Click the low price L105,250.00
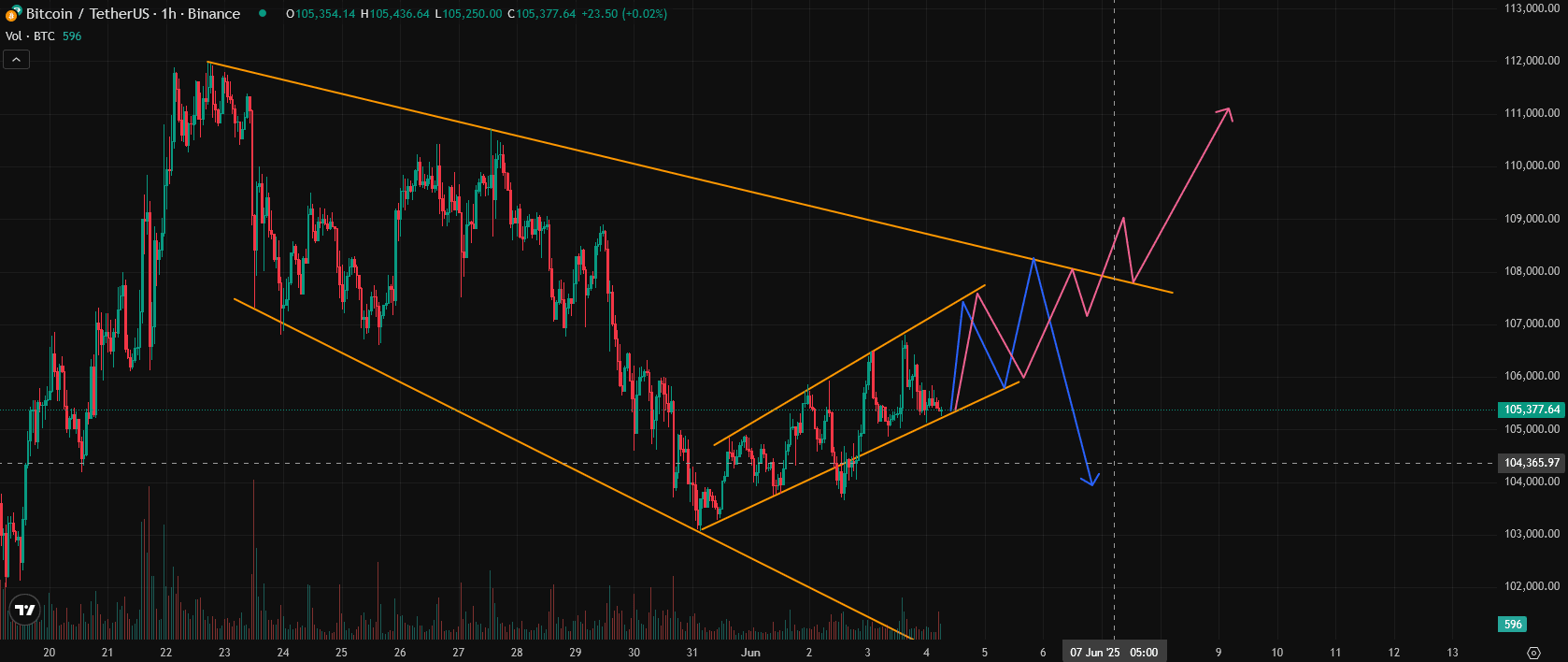The height and width of the screenshot is (662, 1568). pyautogui.click(x=468, y=14)
